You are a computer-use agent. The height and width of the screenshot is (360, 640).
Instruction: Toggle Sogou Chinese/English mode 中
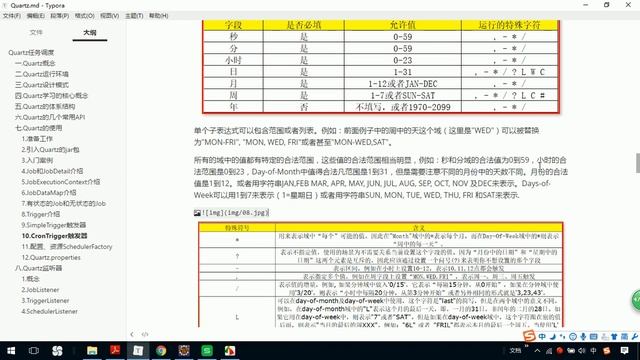click(542, 337)
